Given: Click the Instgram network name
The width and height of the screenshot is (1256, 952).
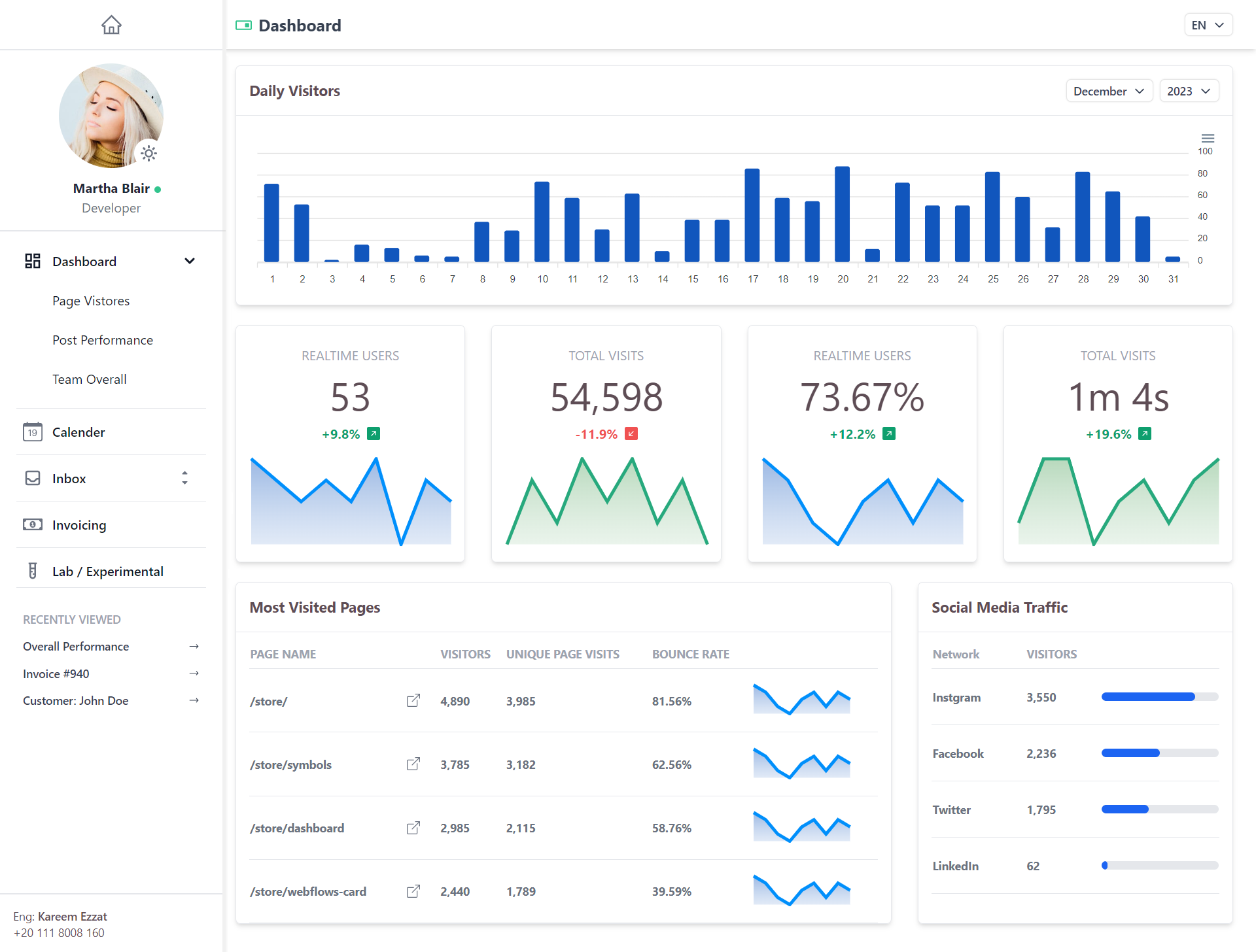Looking at the screenshot, I should pyautogui.click(x=956, y=697).
